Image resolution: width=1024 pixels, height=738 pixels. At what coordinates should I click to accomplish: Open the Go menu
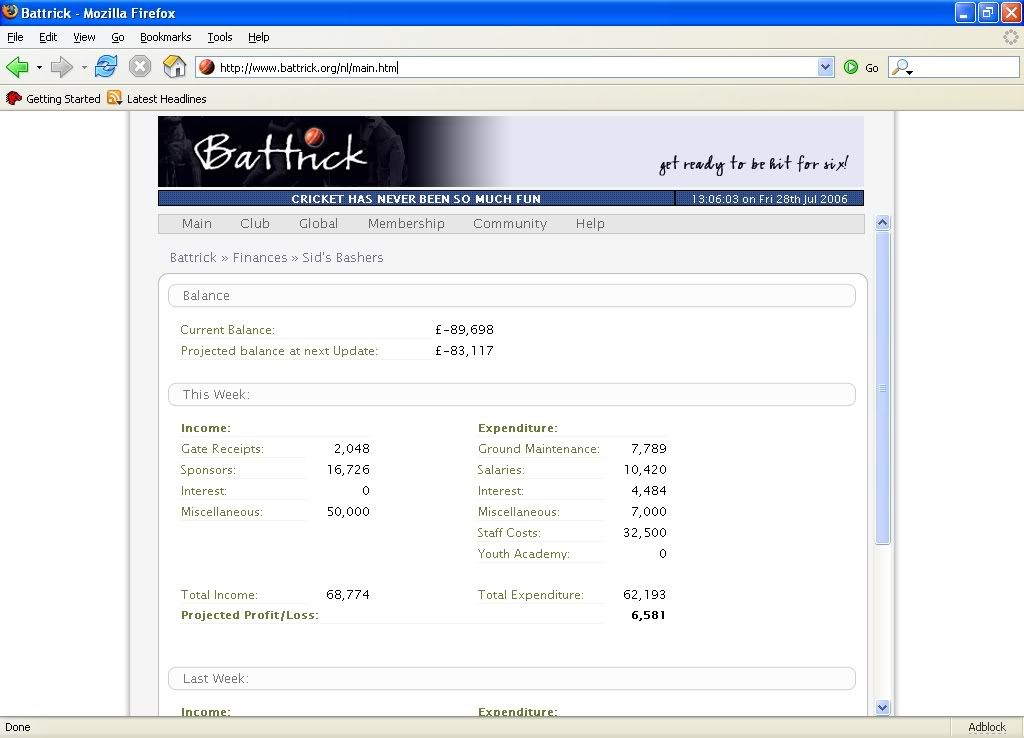click(118, 37)
